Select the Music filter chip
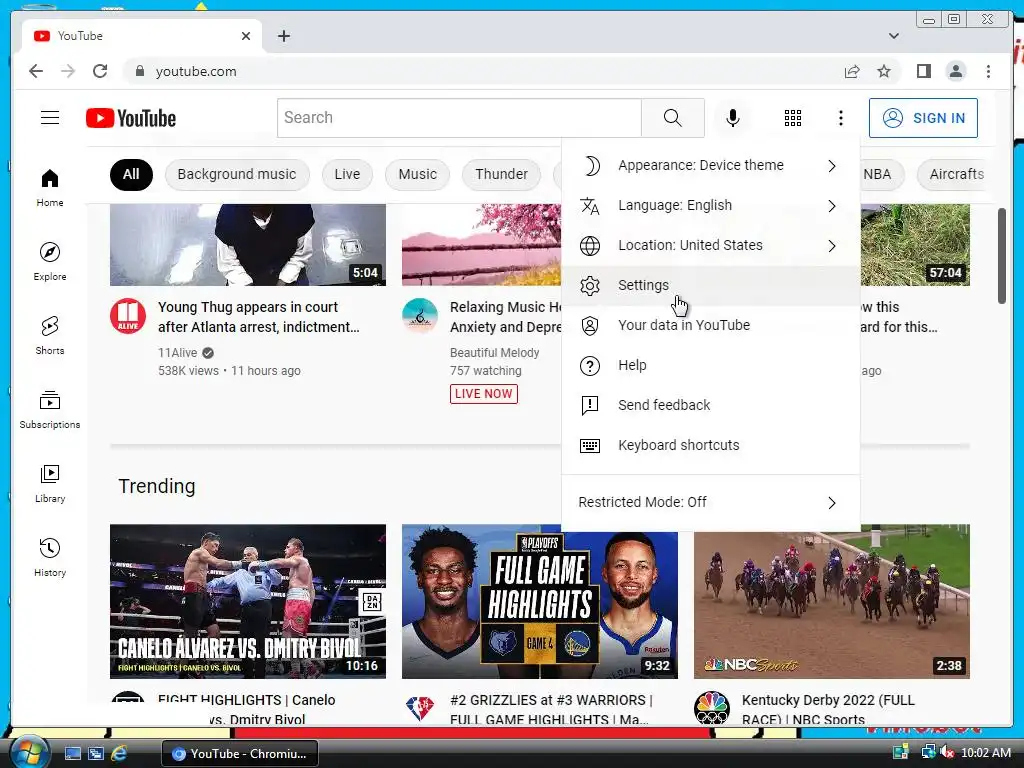Screen dimensions: 1024x768 (417, 174)
